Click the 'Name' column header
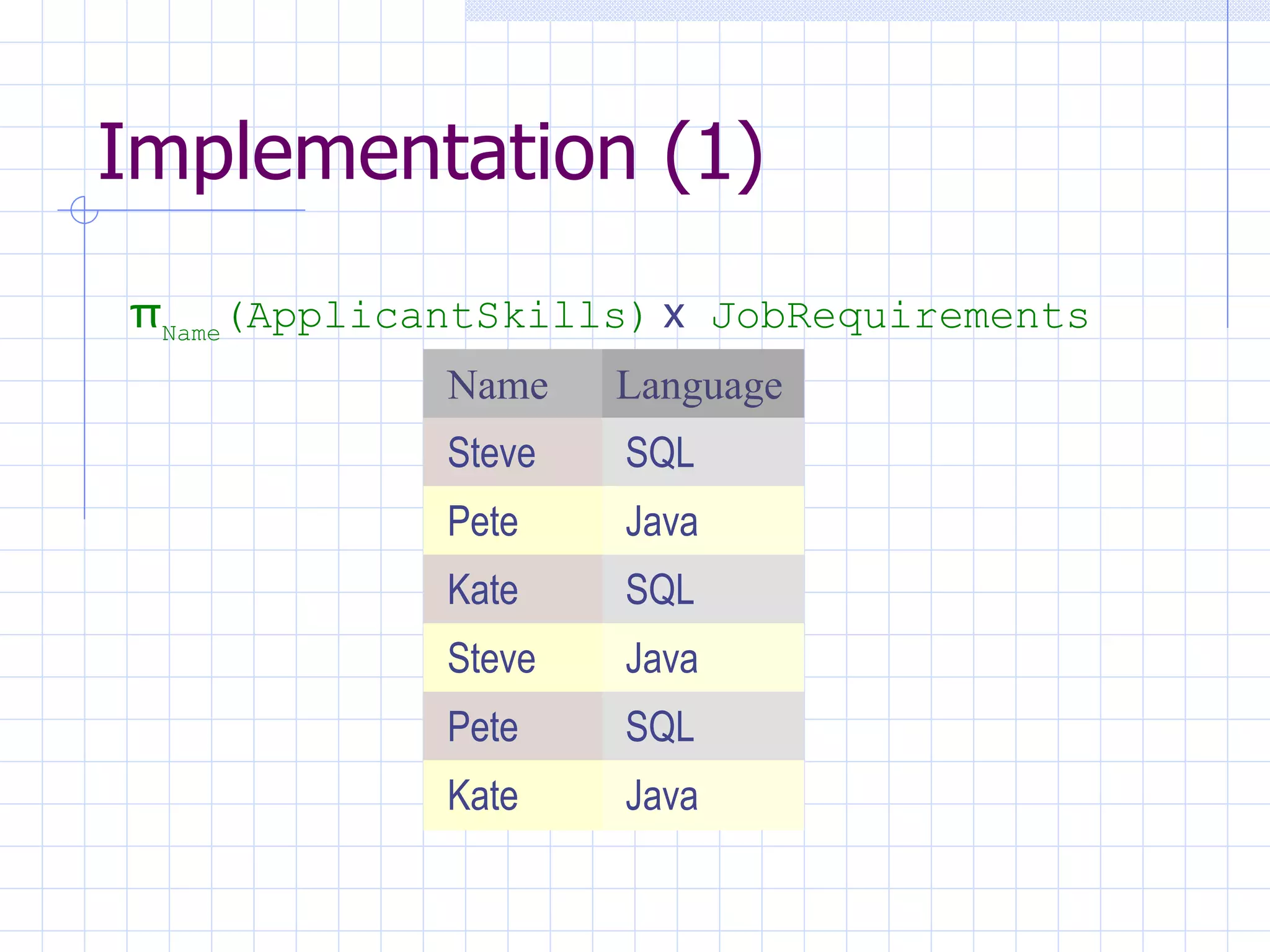 [512, 384]
